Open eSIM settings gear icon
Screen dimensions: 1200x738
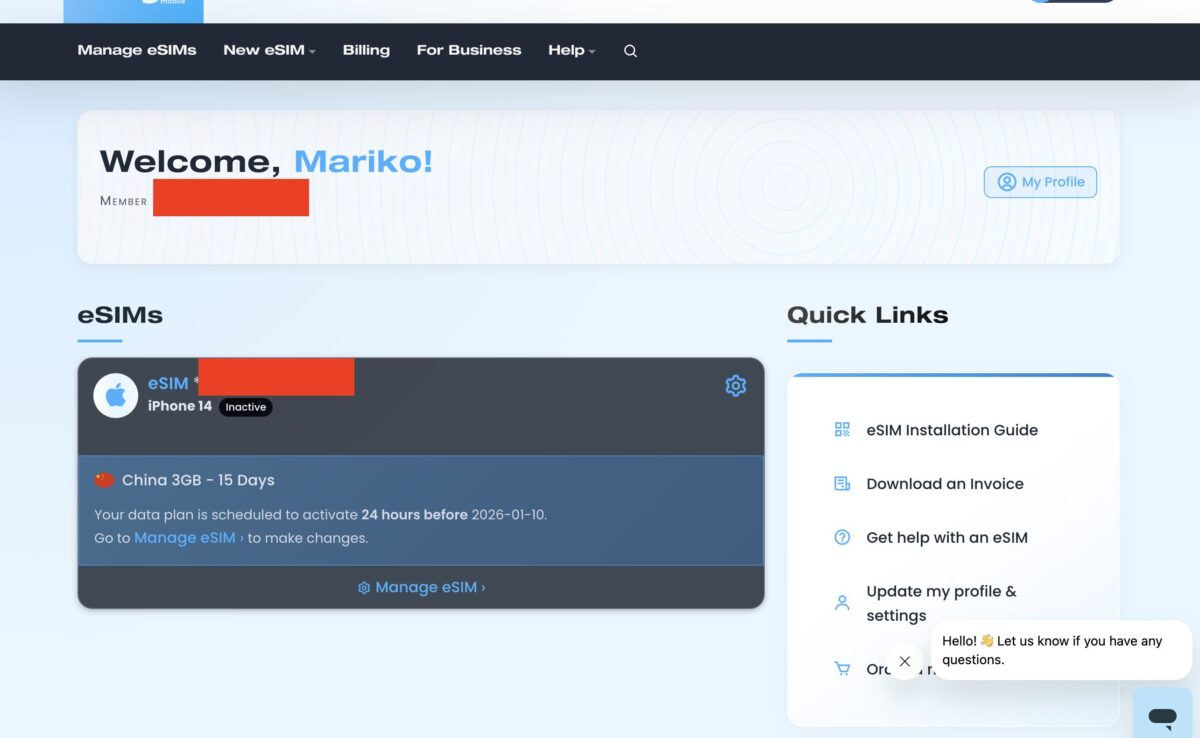click(736, 386)
